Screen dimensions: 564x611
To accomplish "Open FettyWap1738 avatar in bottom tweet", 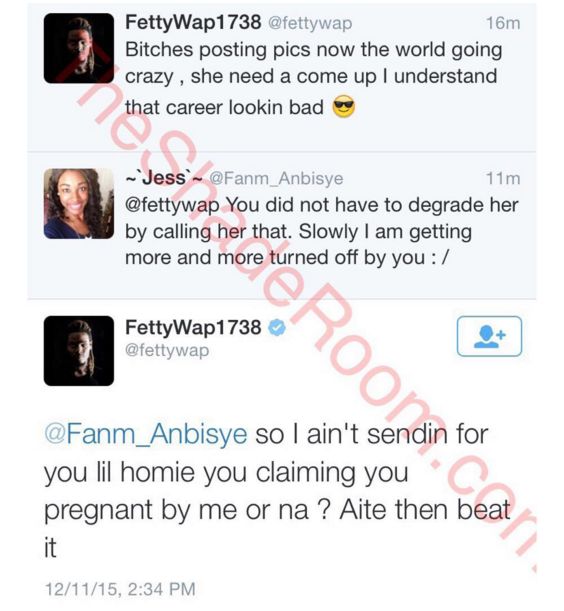I will tap(79, 351).
